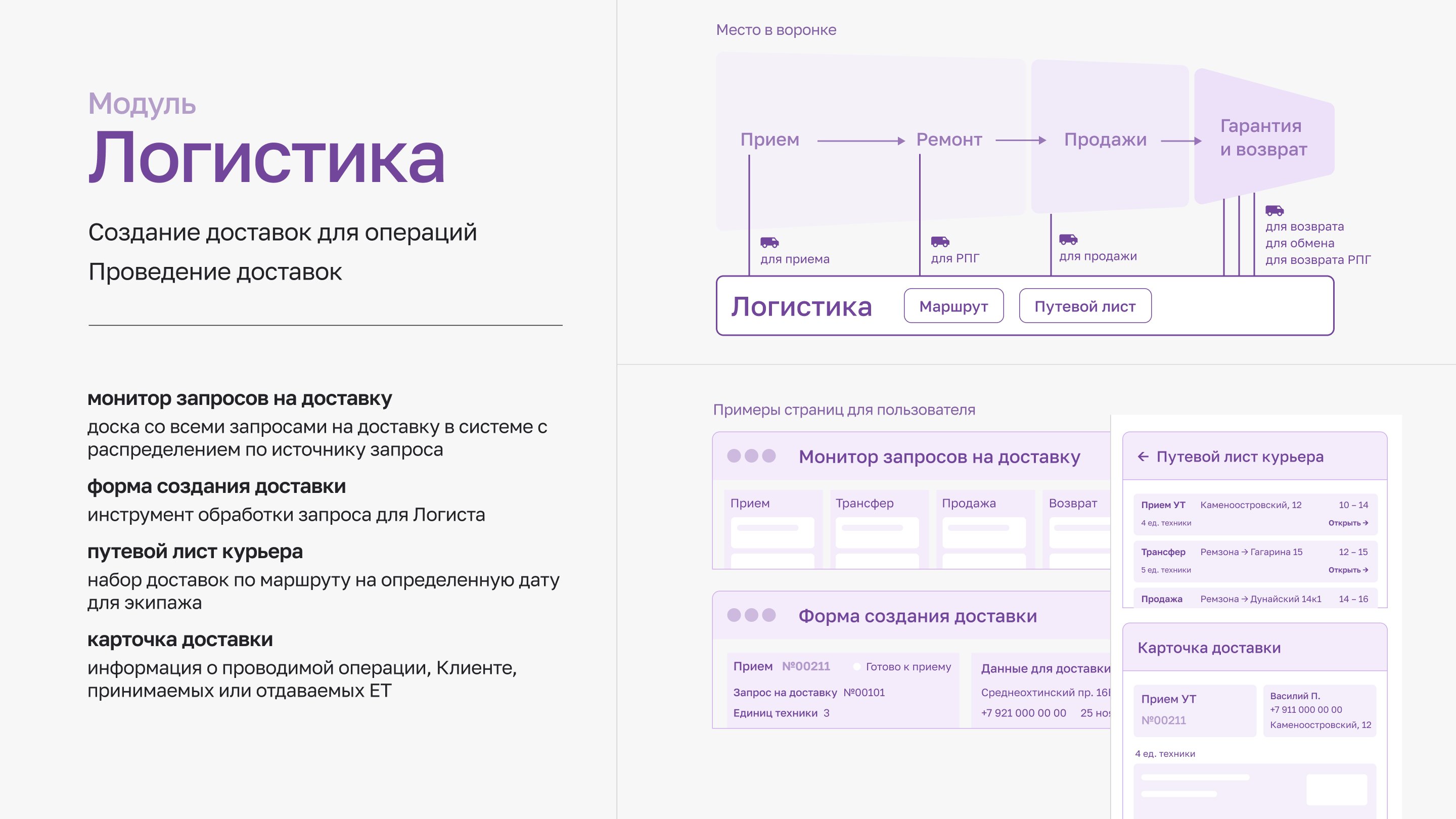Click the truck icon above 'для продажи'

(1068, 240)
